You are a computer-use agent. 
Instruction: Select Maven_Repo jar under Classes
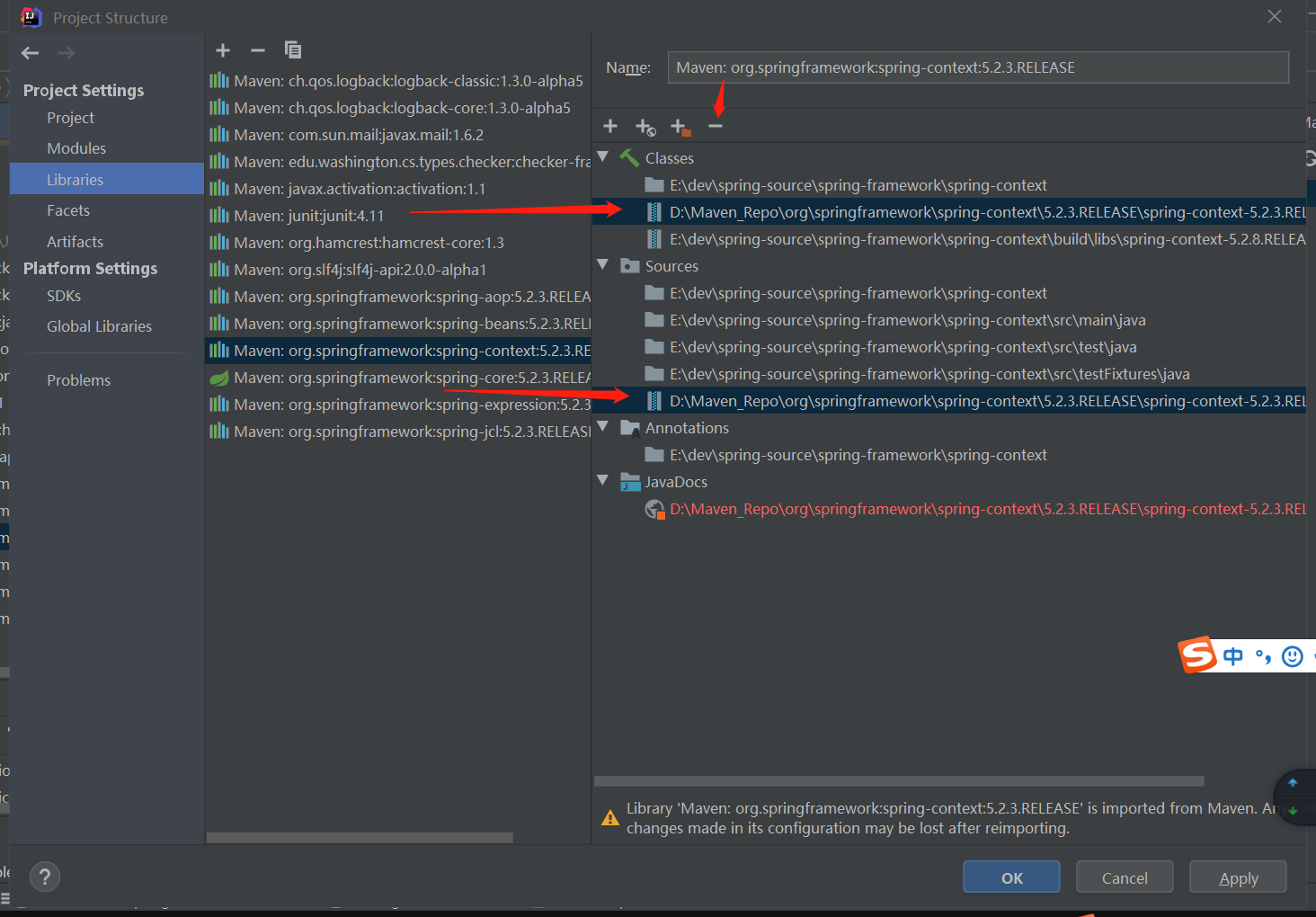point(949,212)
